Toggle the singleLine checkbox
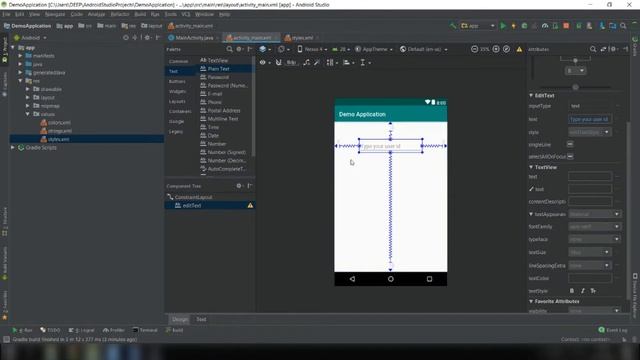Viewport: 640px width, 360px height. point(570,144)
